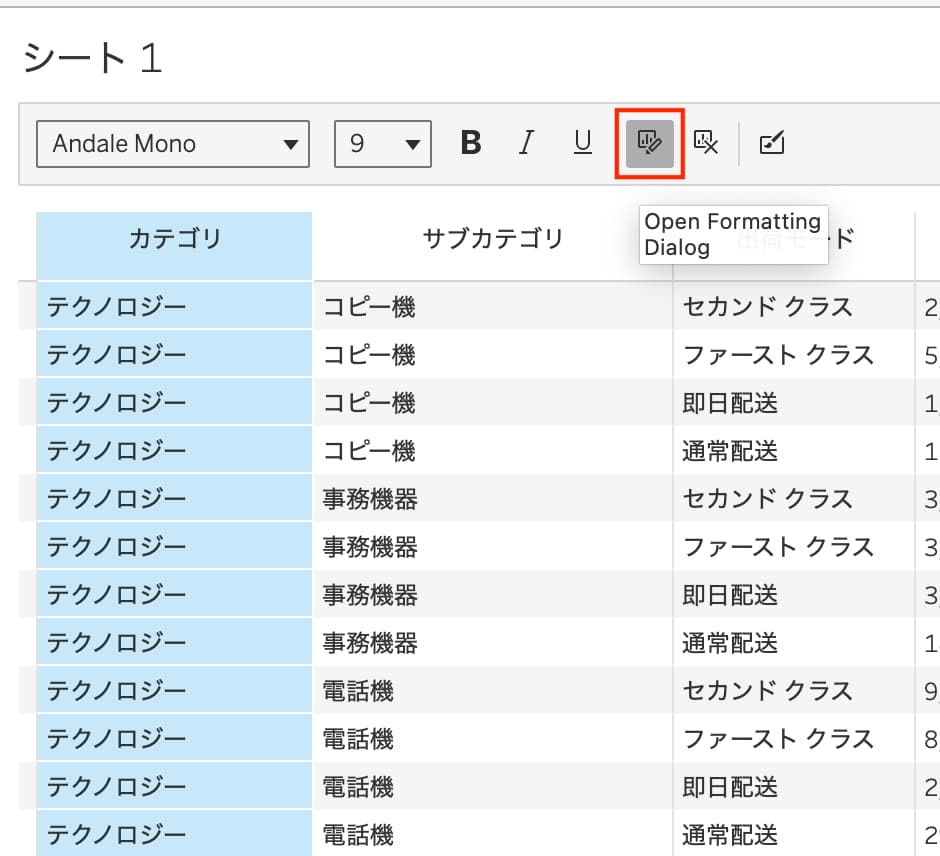
Task: Open the font size 9 dropdown
Action: pos(383,144)
